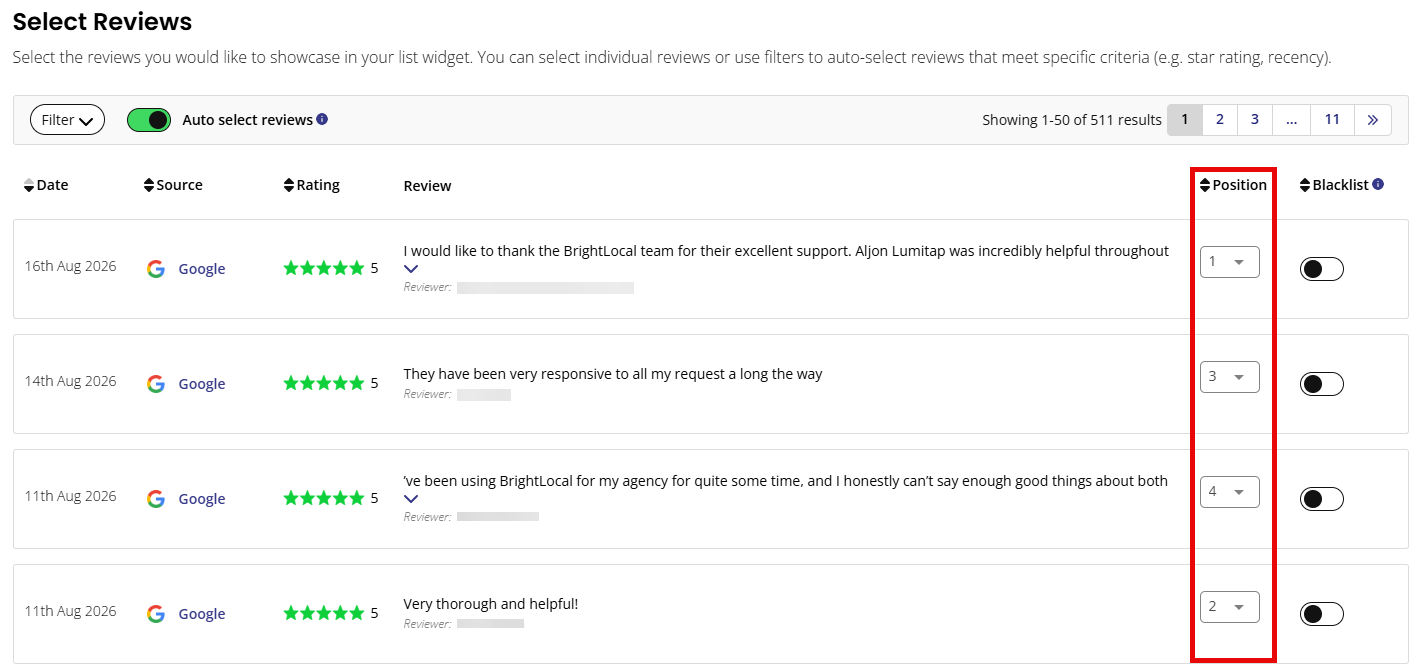Sort reviews by Position column arrows
Viewport: 1412px width, 669px height.
1205,185
